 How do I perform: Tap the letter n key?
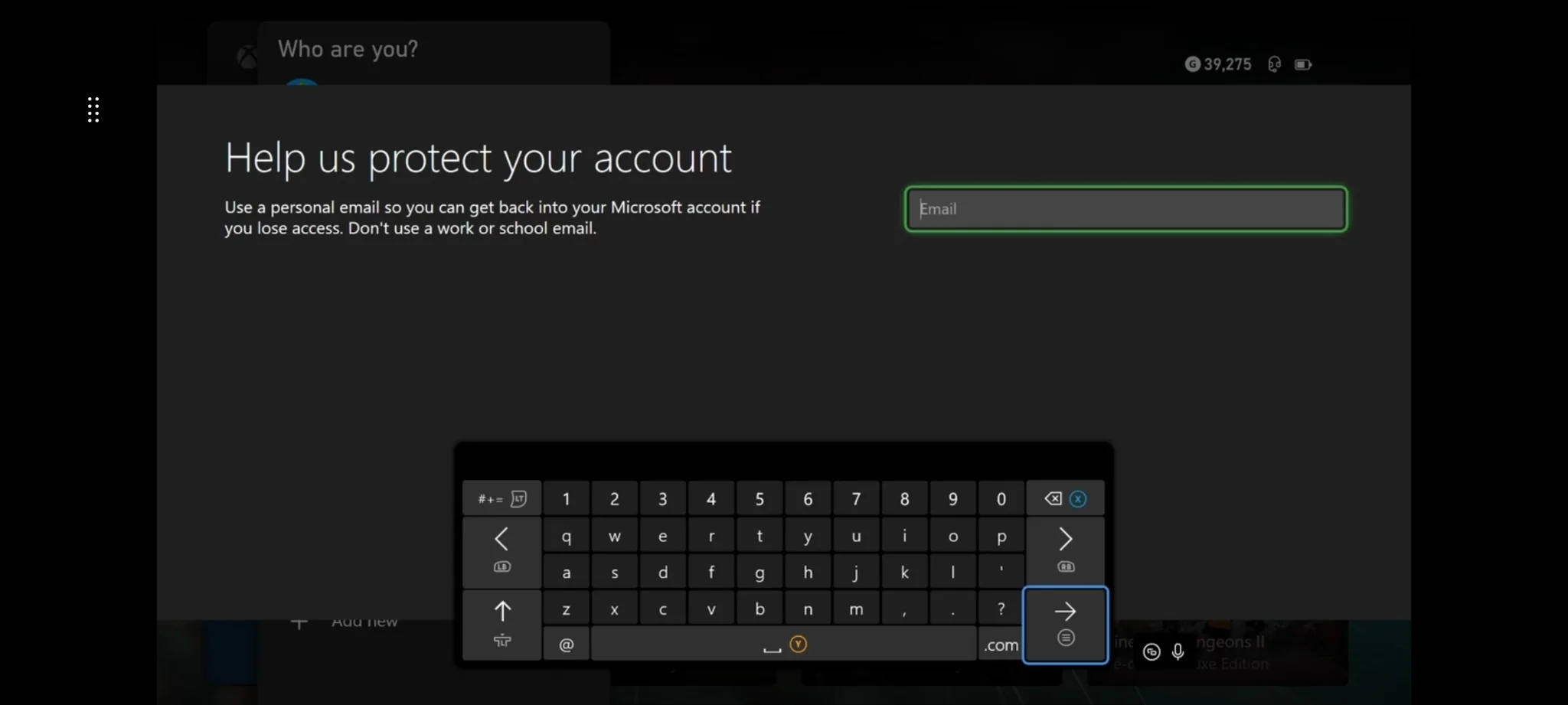tap(808, 609)
